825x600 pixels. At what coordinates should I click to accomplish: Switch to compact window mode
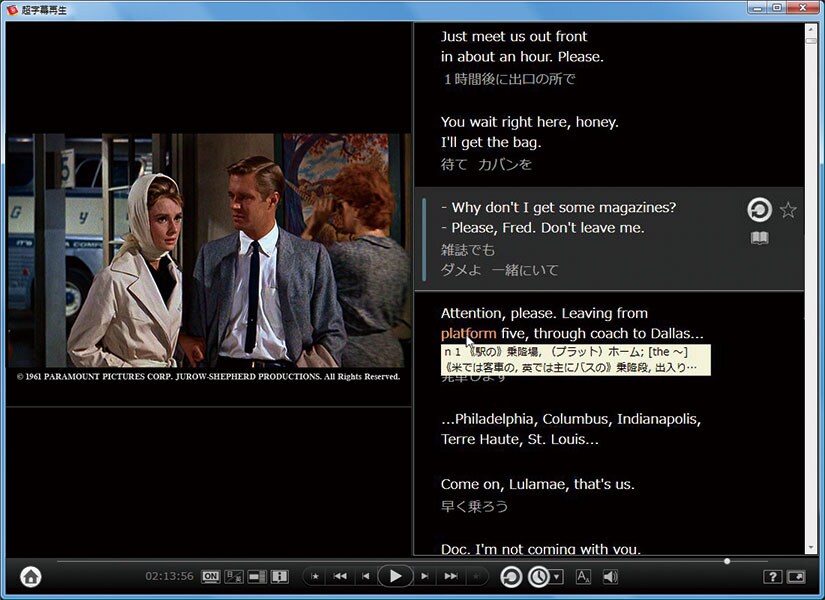796,577
